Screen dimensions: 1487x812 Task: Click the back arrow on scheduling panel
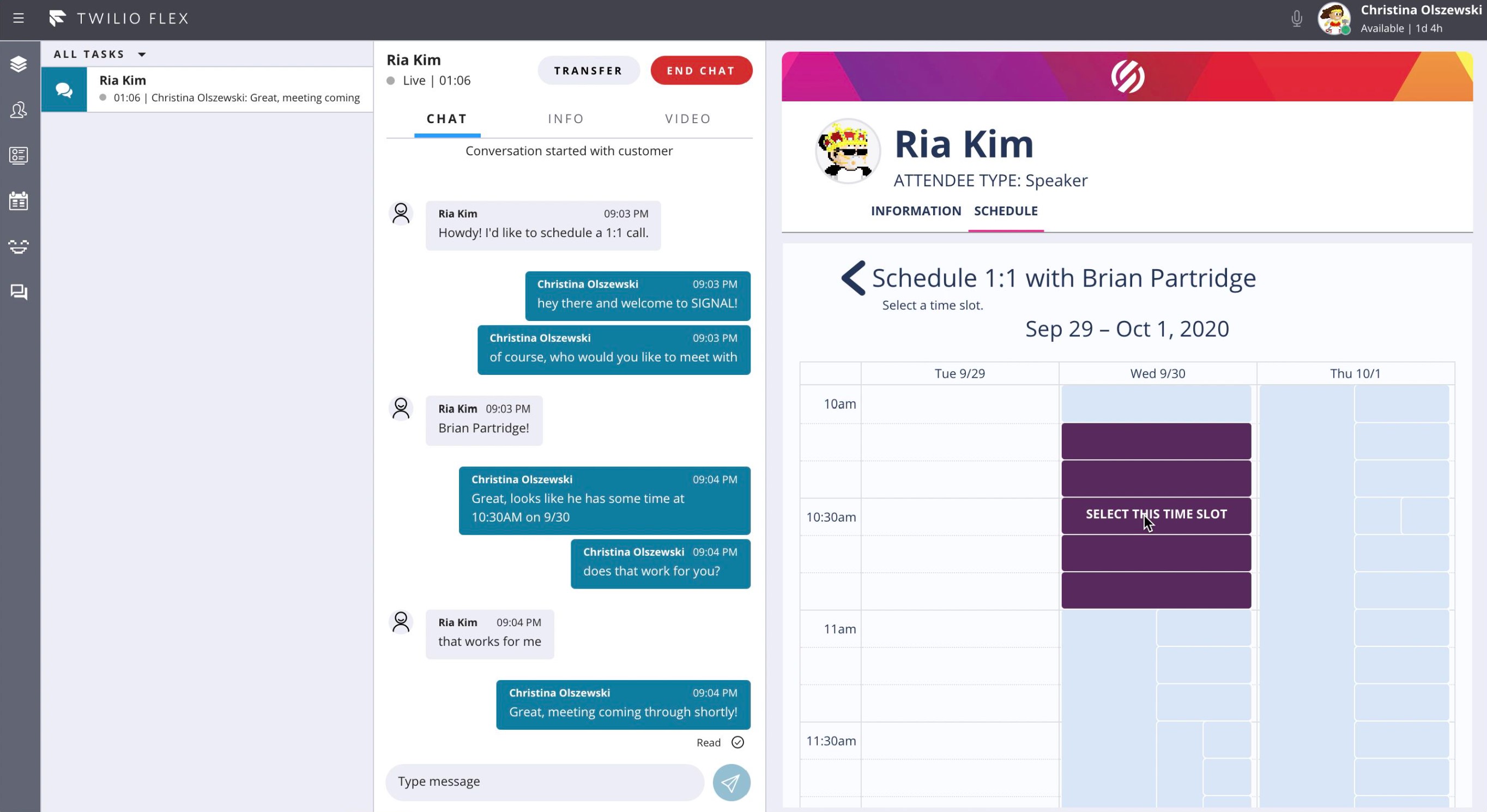[x=851, y=278]
